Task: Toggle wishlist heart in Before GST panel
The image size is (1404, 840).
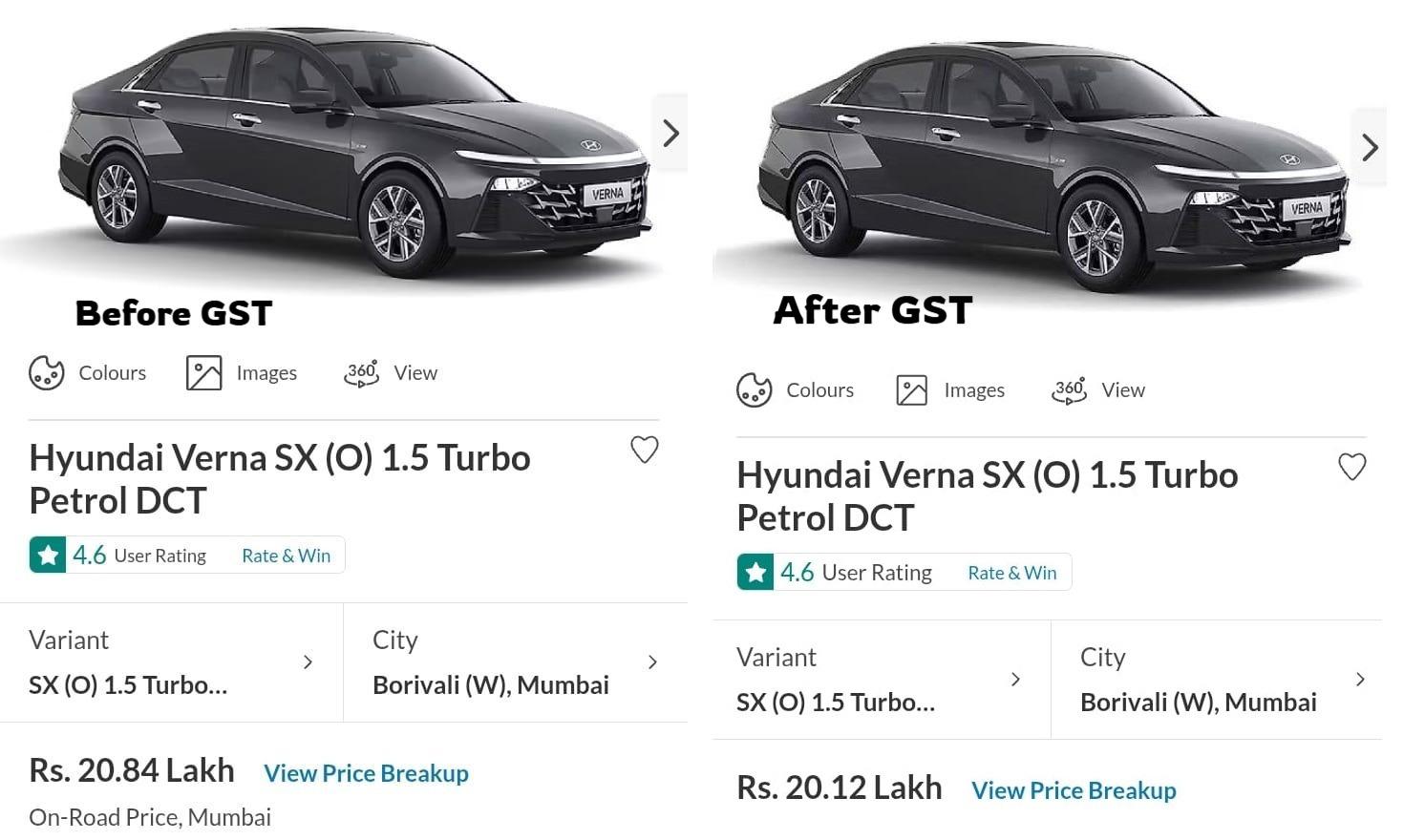Action: 645,450
